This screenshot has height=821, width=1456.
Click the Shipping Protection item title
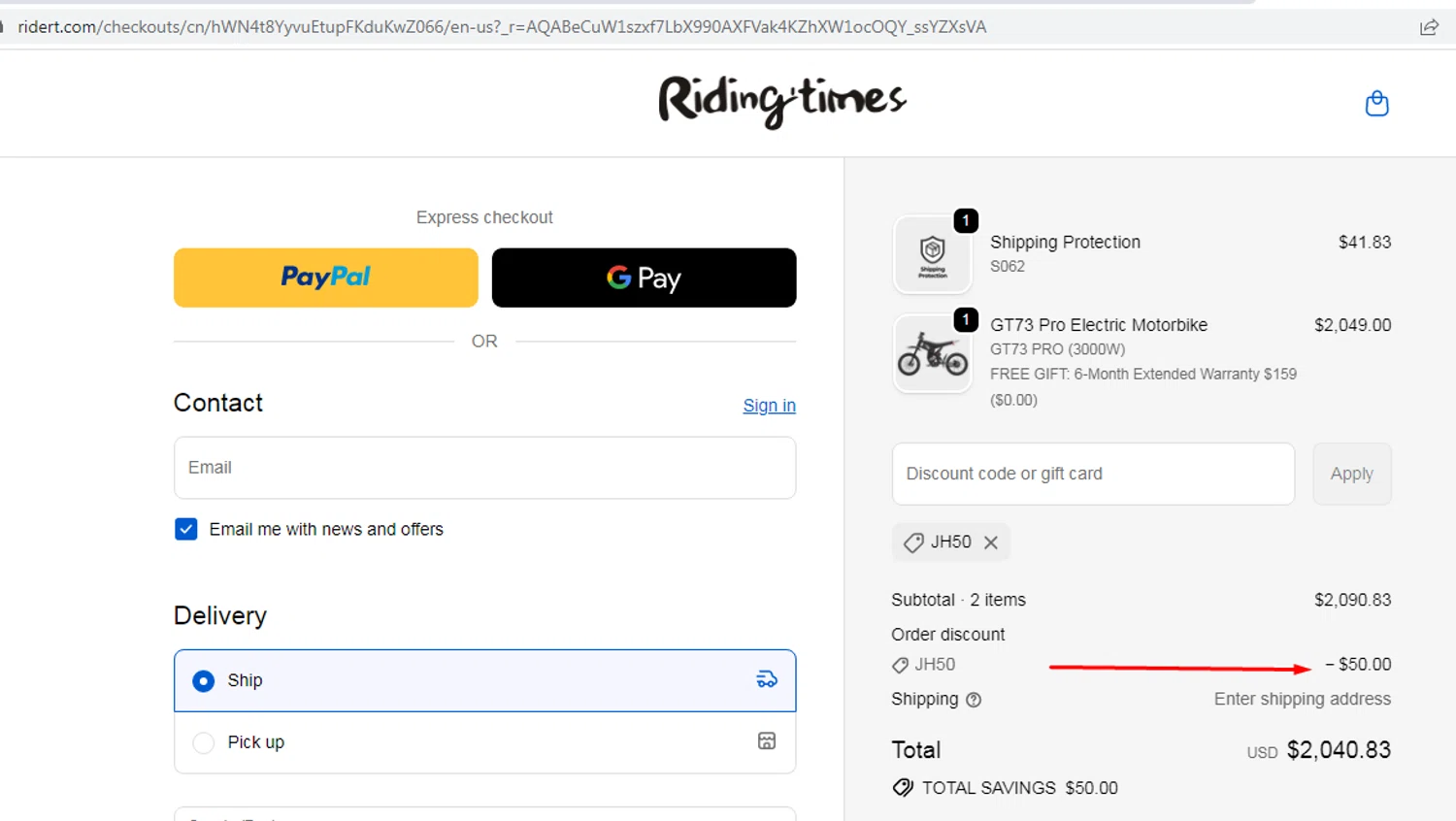1065,242
